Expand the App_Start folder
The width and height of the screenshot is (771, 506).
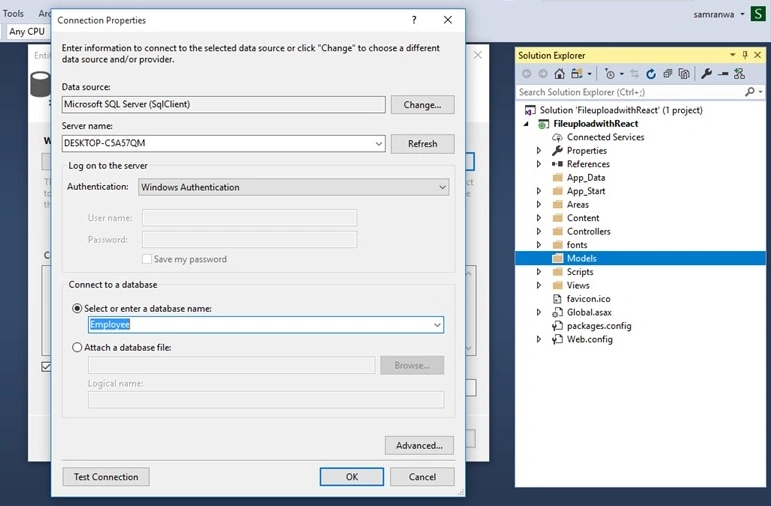coord(539,191)
